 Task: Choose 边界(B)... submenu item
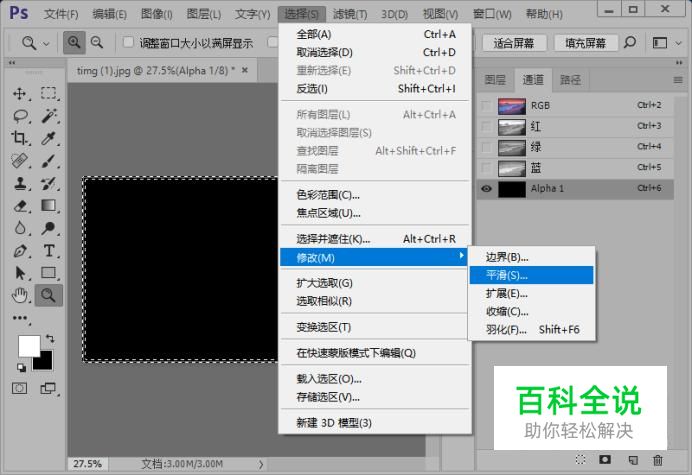(531, 257)
